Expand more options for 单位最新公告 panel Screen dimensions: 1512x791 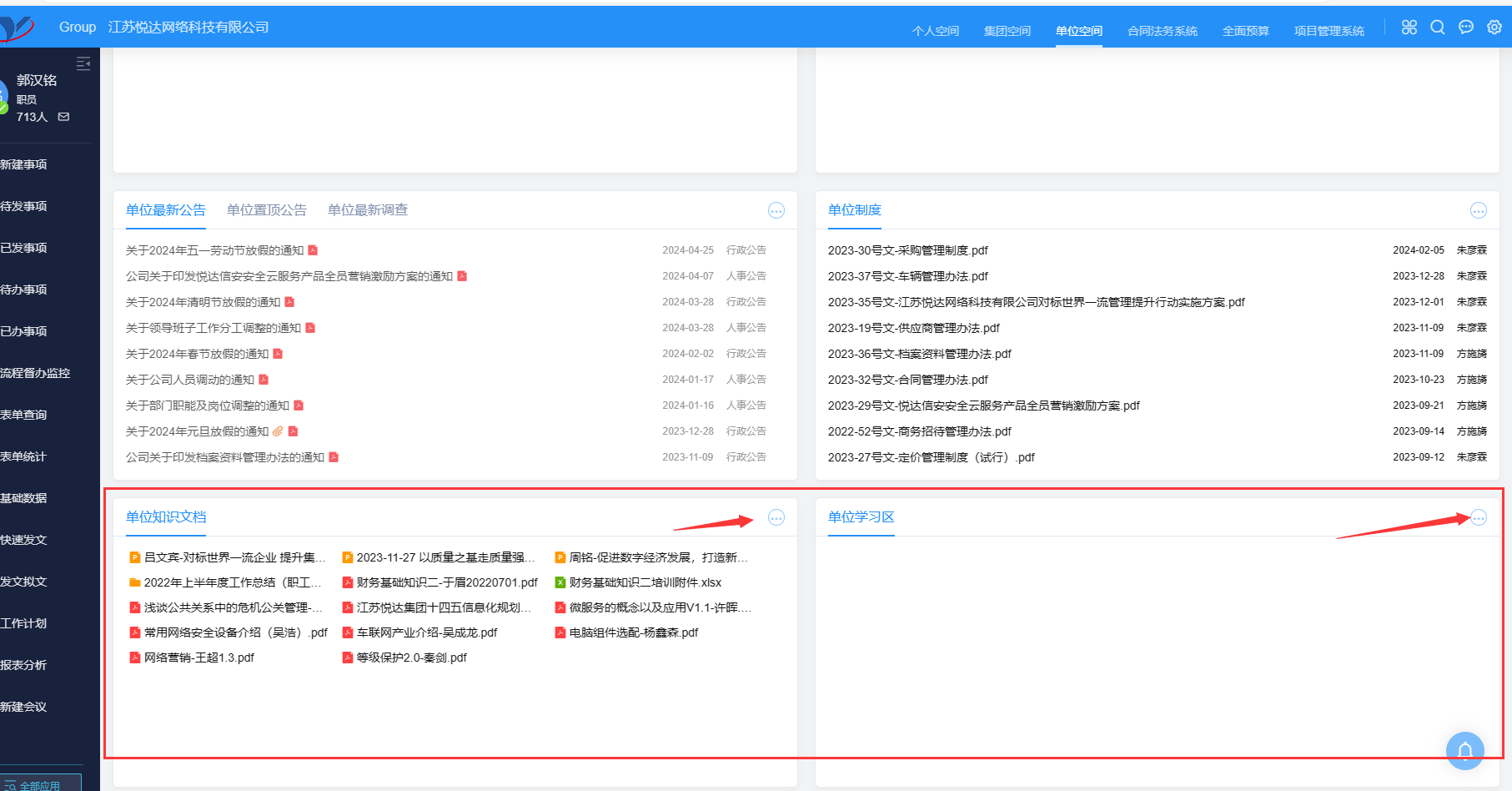coord(776,210)
